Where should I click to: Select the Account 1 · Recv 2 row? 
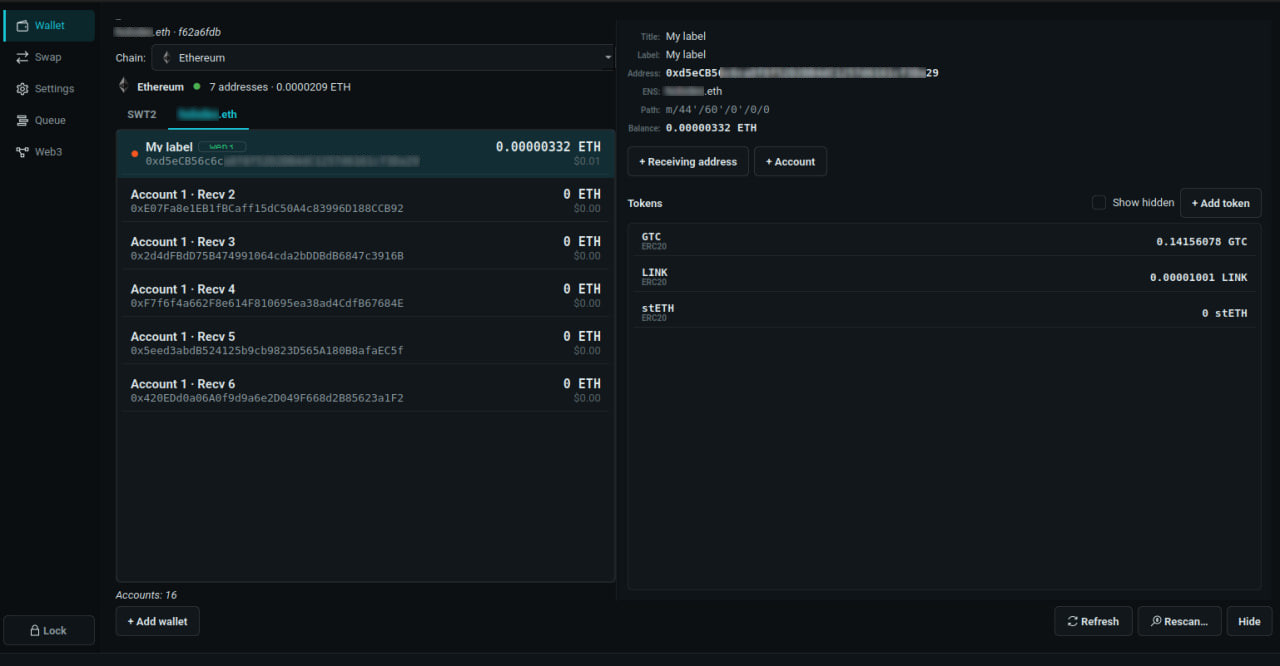[366, 201]
